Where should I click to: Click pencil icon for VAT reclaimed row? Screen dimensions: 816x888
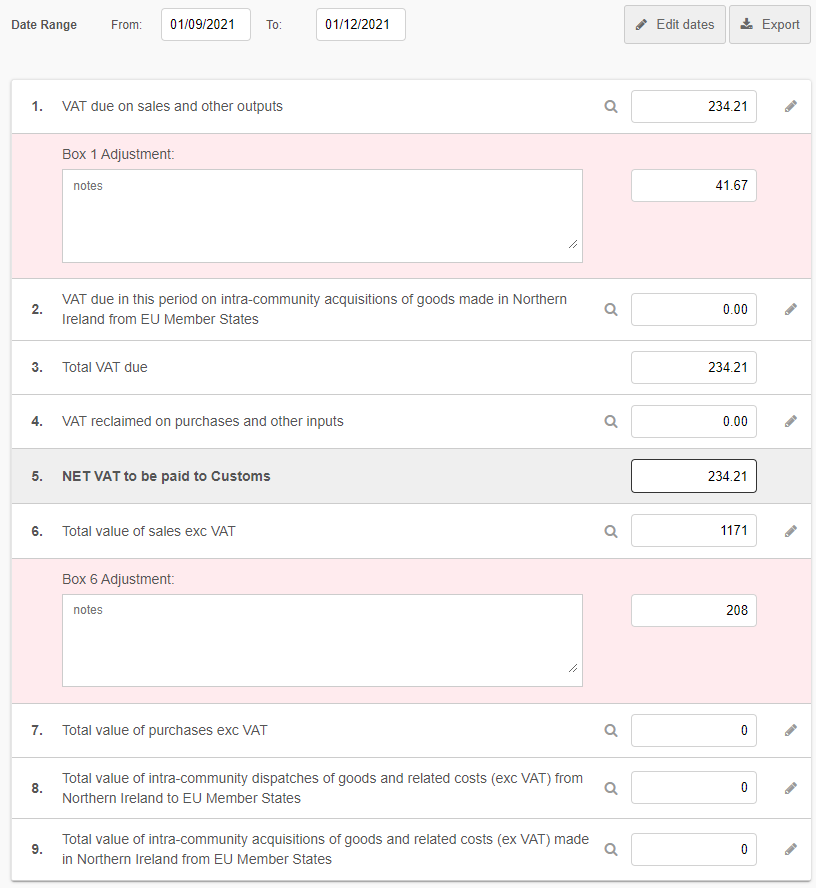[x=790, y=422]
